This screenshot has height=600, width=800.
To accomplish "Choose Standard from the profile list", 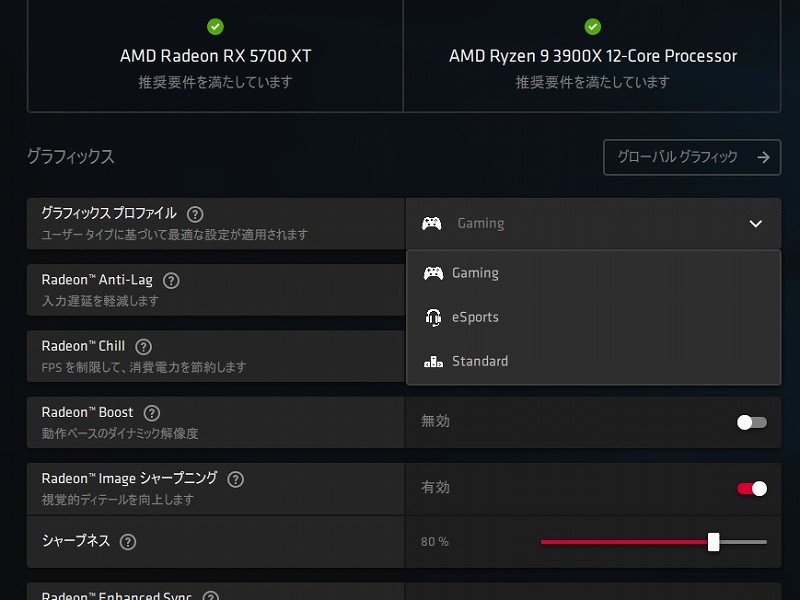I will click(480, 361).
